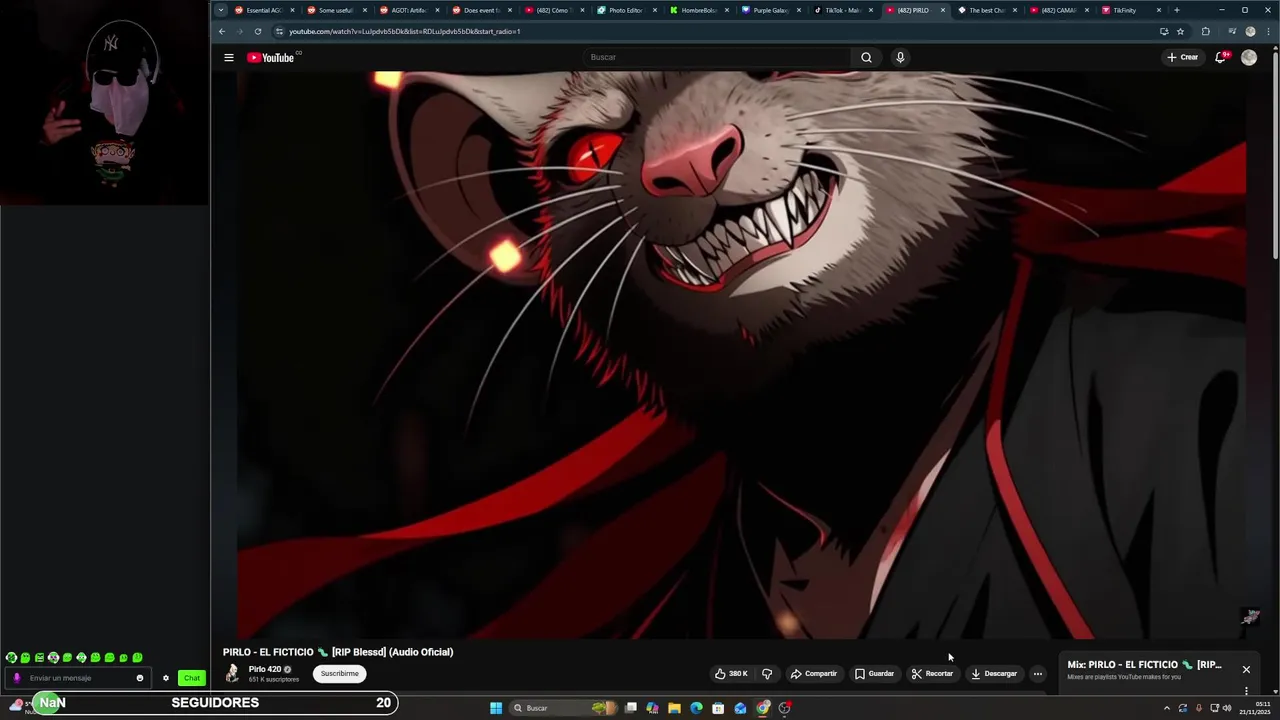Image resolution: width=1280 pixels, height=720 pixels.
Task: Switch to the Essential AGOT tab
Action: 263,10
